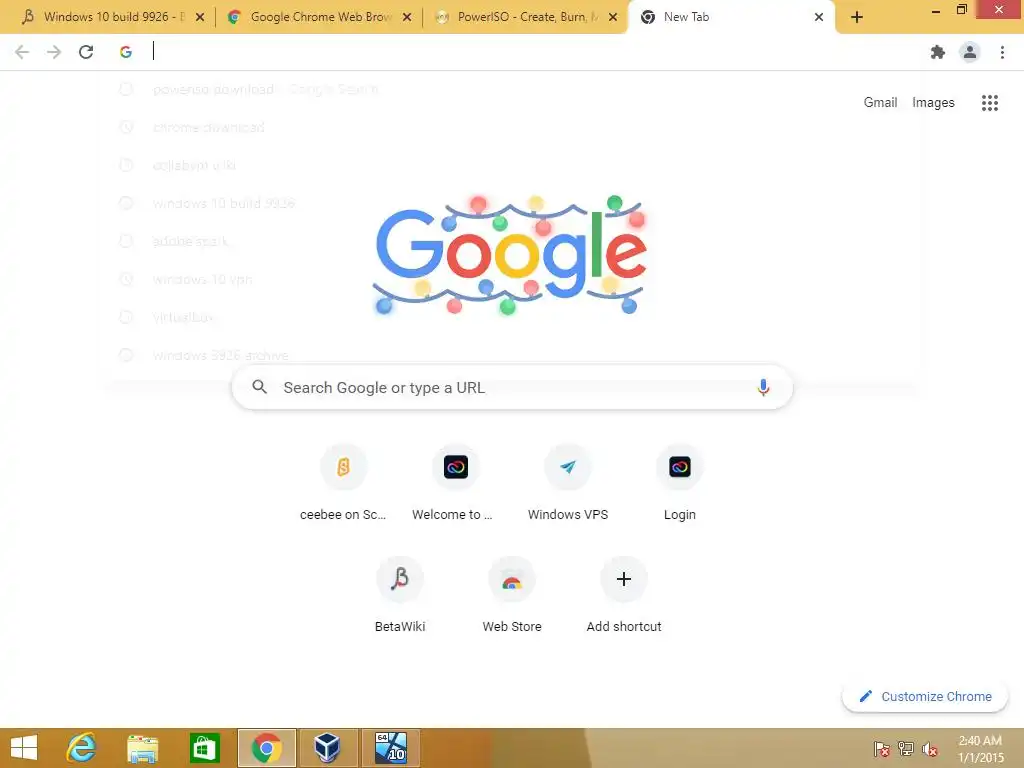Open the Chrome profile avatar
The width and height of the screenshot is (1024, 768).
(x=970, y=52)
